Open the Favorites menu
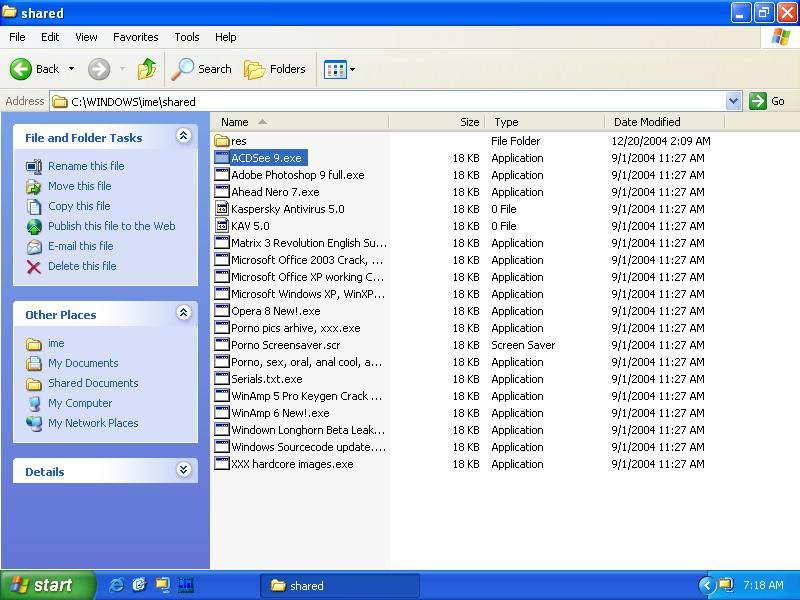Image resolution: width=800 pixels, height=600 pixels. click(x=136, y=37)
